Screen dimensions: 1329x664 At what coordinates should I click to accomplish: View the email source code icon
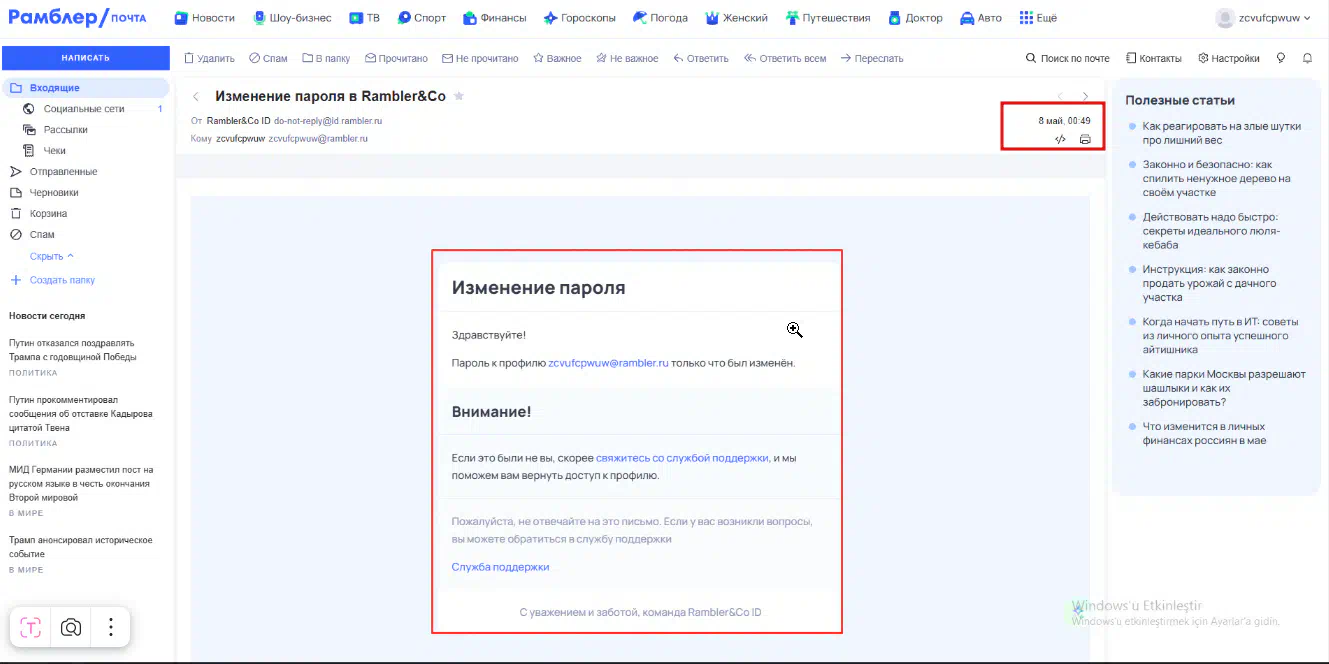click(1060, 139)
